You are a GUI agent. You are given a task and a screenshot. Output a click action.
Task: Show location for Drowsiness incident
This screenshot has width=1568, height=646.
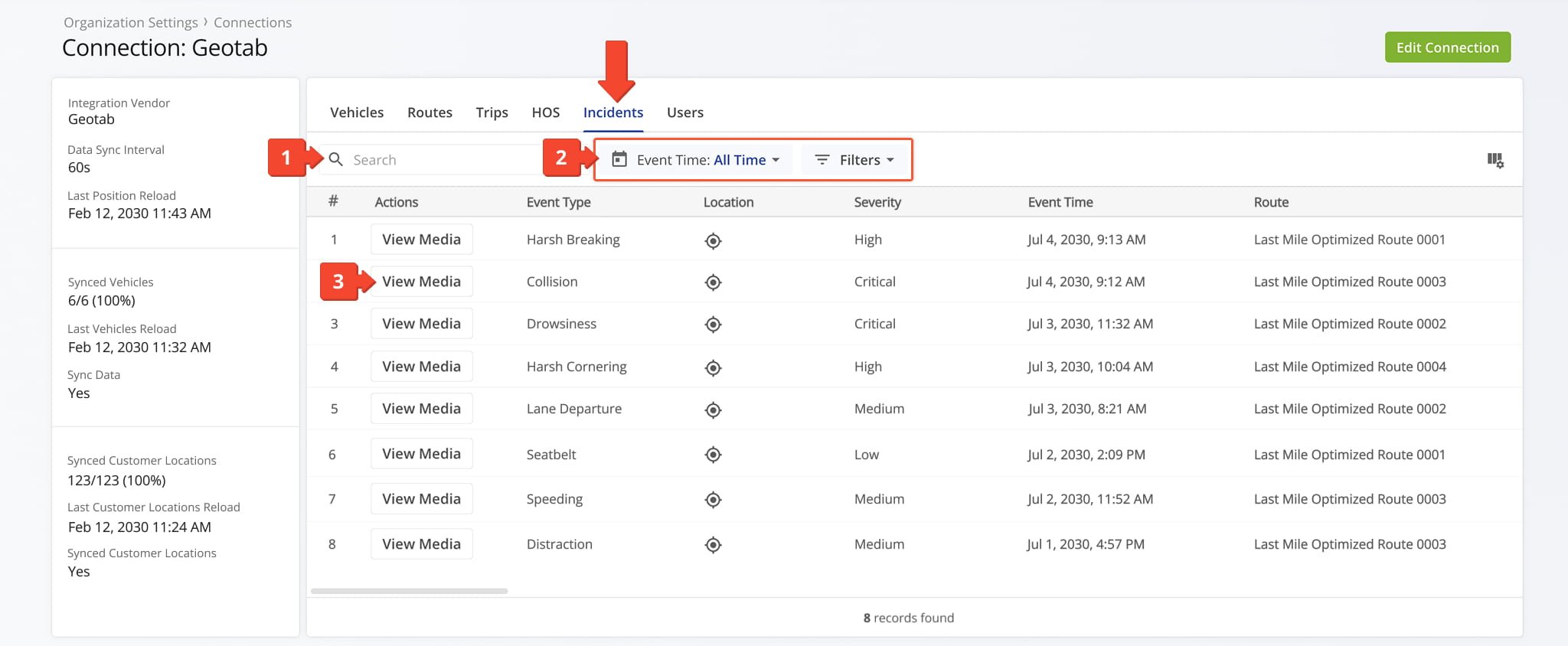pyautogui.click(x=713, y=325)
